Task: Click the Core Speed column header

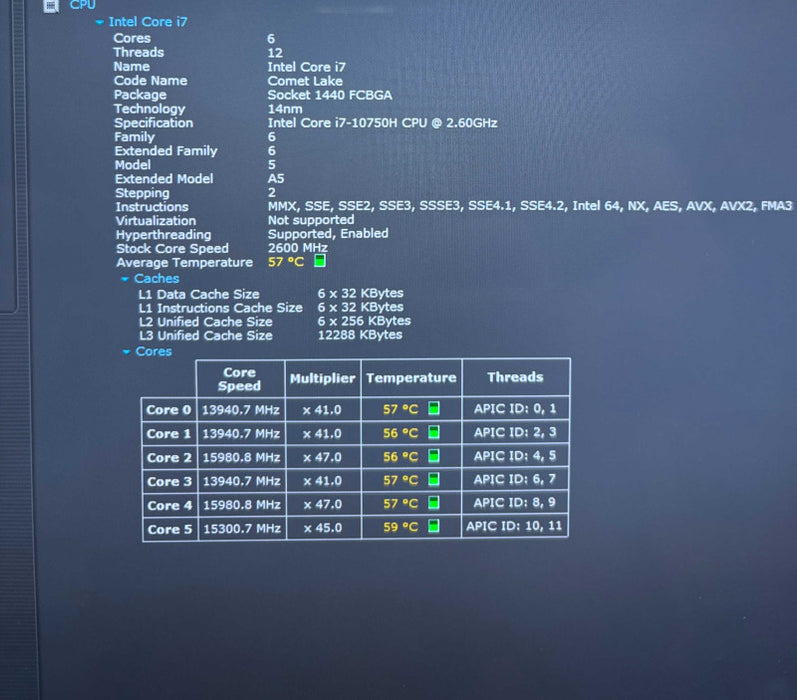Action: point(239,379)
